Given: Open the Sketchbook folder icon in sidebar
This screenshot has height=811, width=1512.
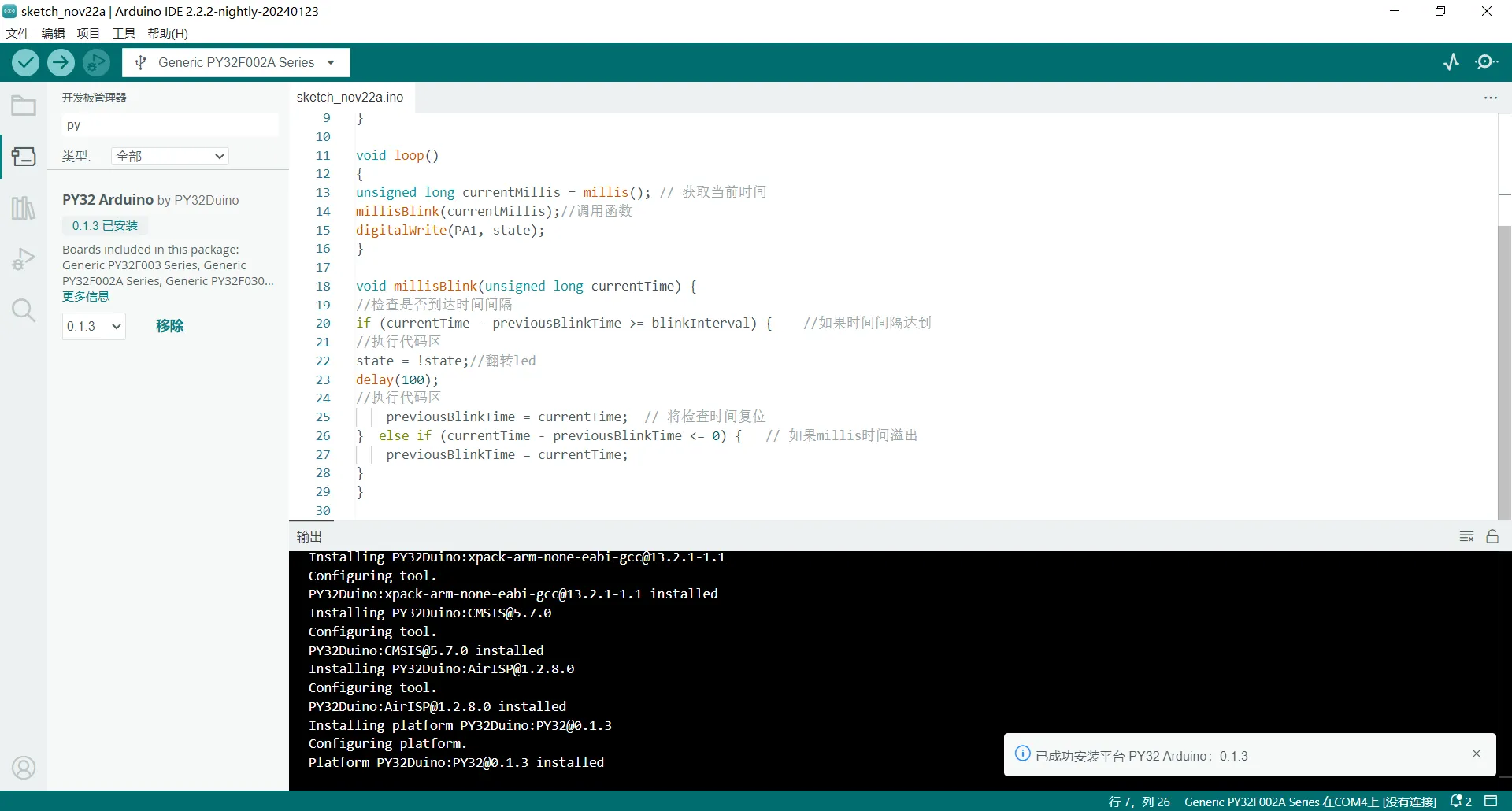Looking at the screenshot, I should tap(24, 106).
